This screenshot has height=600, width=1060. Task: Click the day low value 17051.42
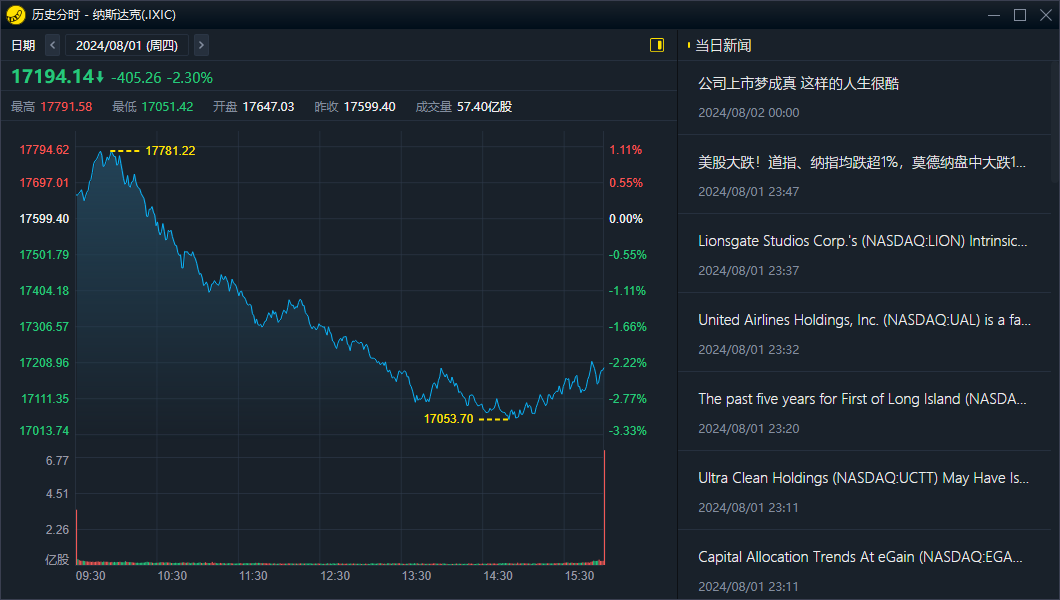[x=167, y=107]
